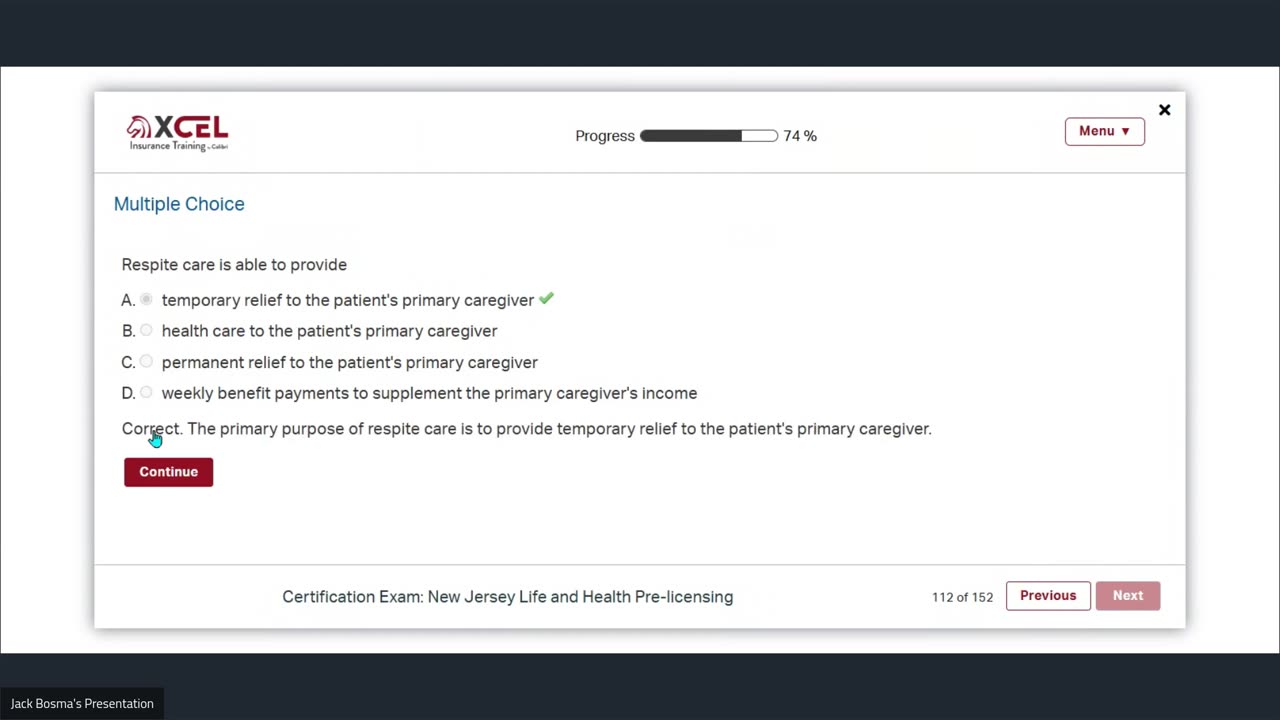This screenshot has width=1280, height=720.
Task: Click the green correct-answer checkmark icon
Action: [x=546, y=298]
